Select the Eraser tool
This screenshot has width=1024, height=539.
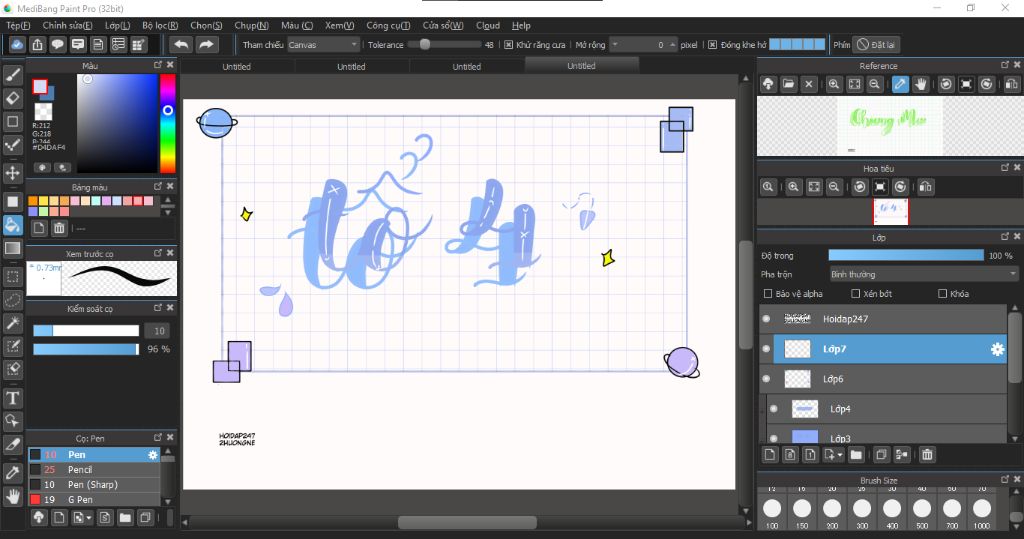[x=12, y=98]
